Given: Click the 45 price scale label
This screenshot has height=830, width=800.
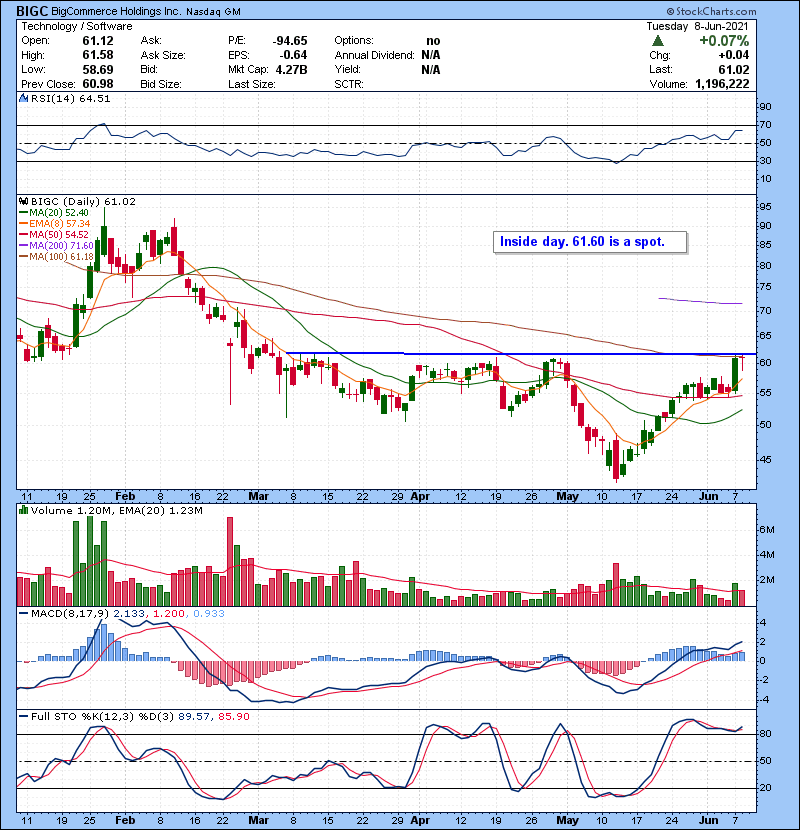Looking at the screenshot, I should coord(765,459).
